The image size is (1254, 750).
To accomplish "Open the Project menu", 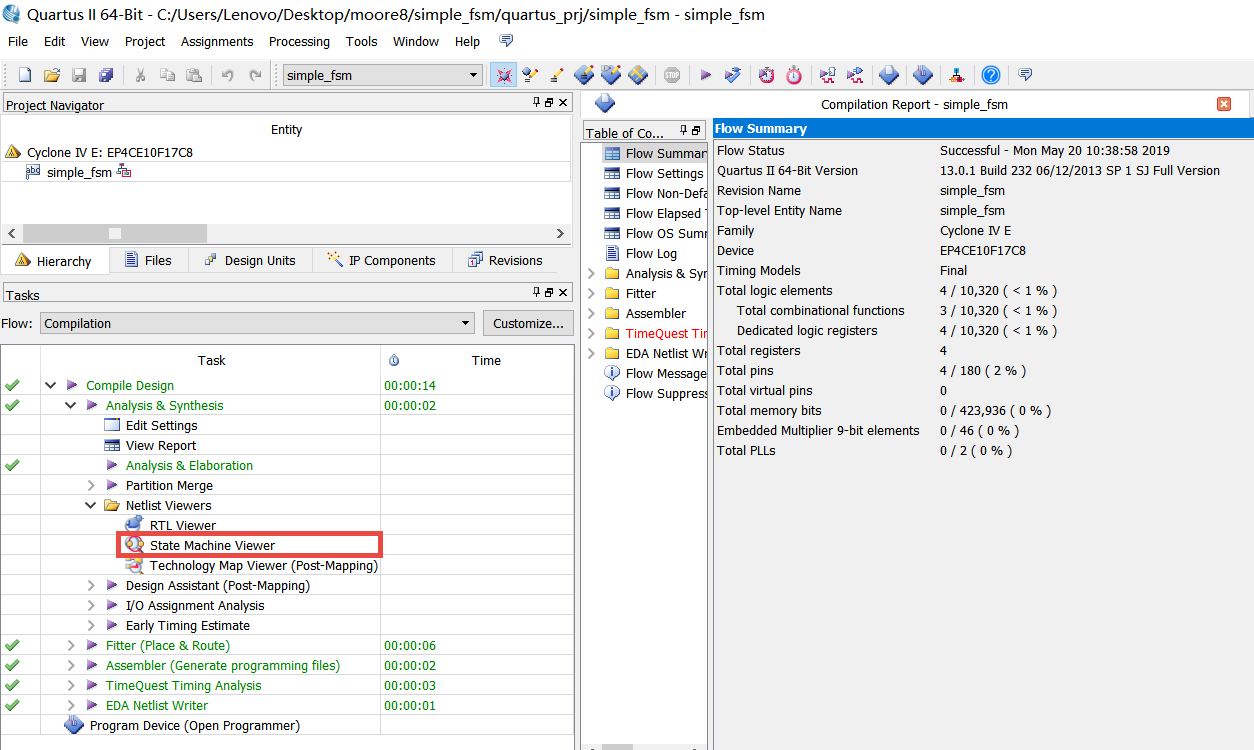I will pyautogui.click(x=145, y=41).
